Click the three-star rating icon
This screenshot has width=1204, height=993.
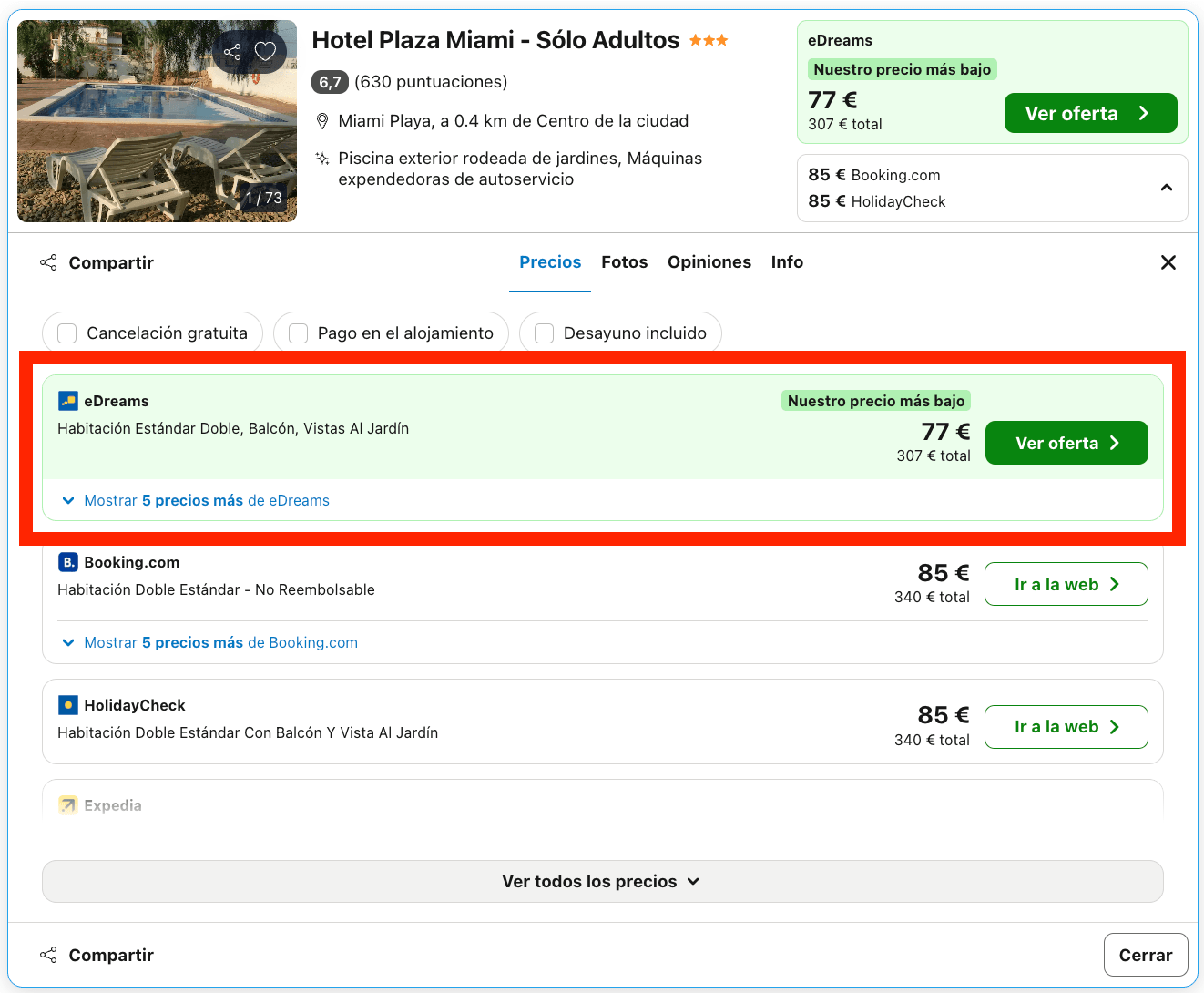click(709, 40)
